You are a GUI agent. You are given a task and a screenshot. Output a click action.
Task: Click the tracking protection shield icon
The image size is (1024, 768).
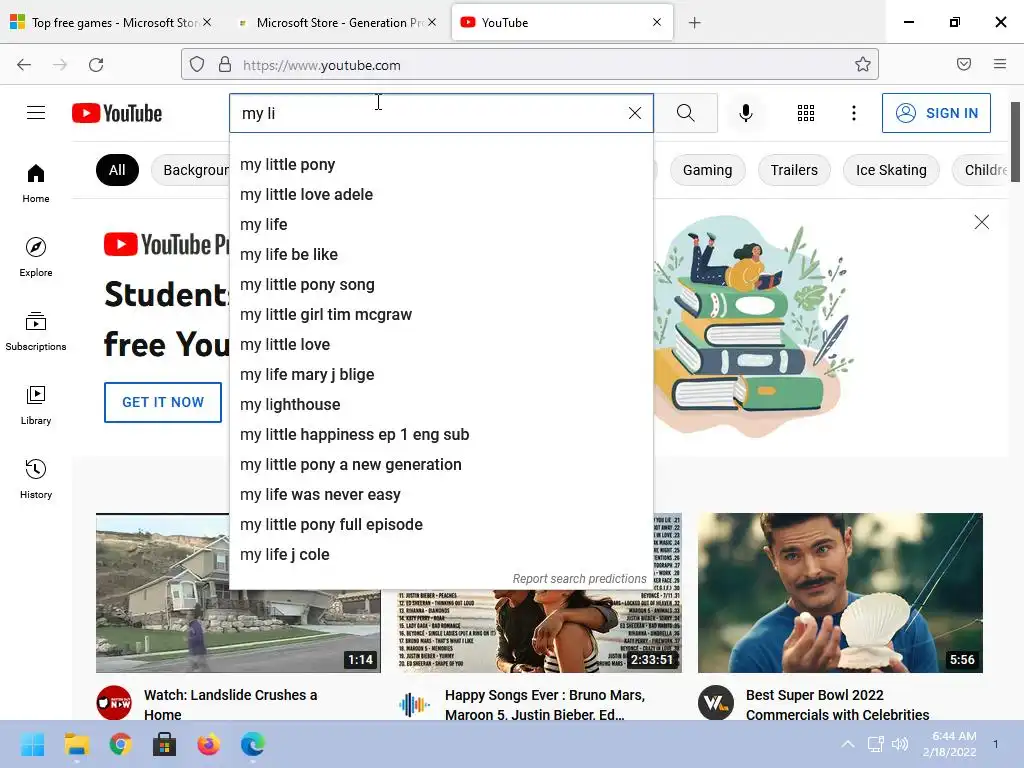(197, 65)
